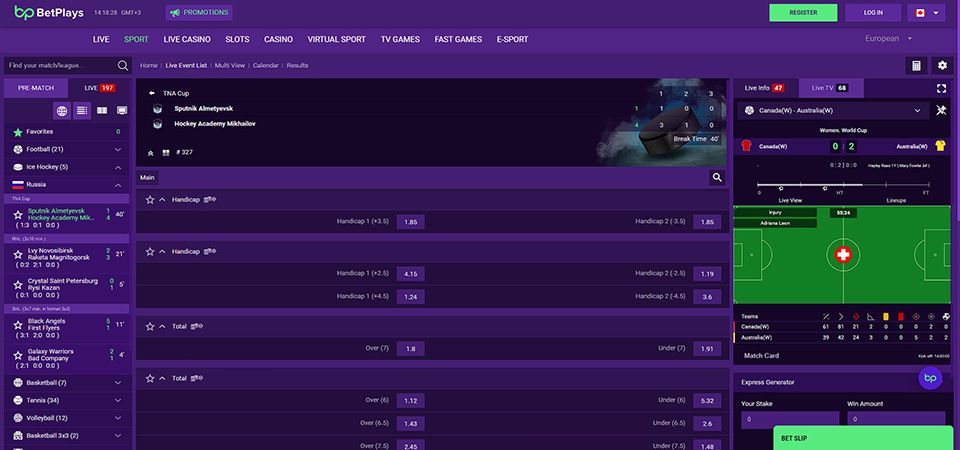This screenshot has width=960, height=450.
Task: Click the unpin icon next to Canada(W) - Australia(W)
Action: click(941, 110)
